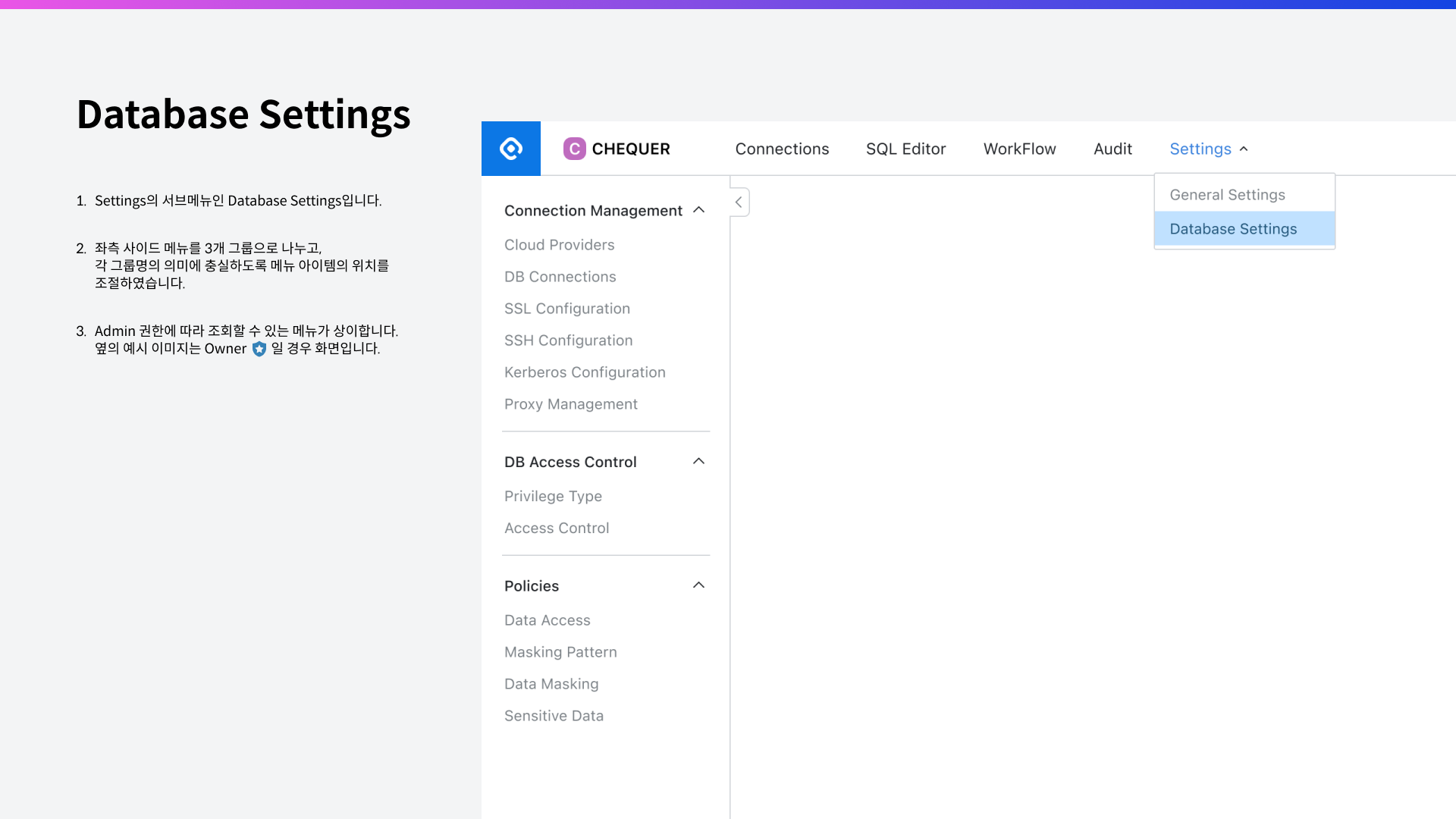
Task: Click the purple CHEQUER C icon
Action: [574, 149]
